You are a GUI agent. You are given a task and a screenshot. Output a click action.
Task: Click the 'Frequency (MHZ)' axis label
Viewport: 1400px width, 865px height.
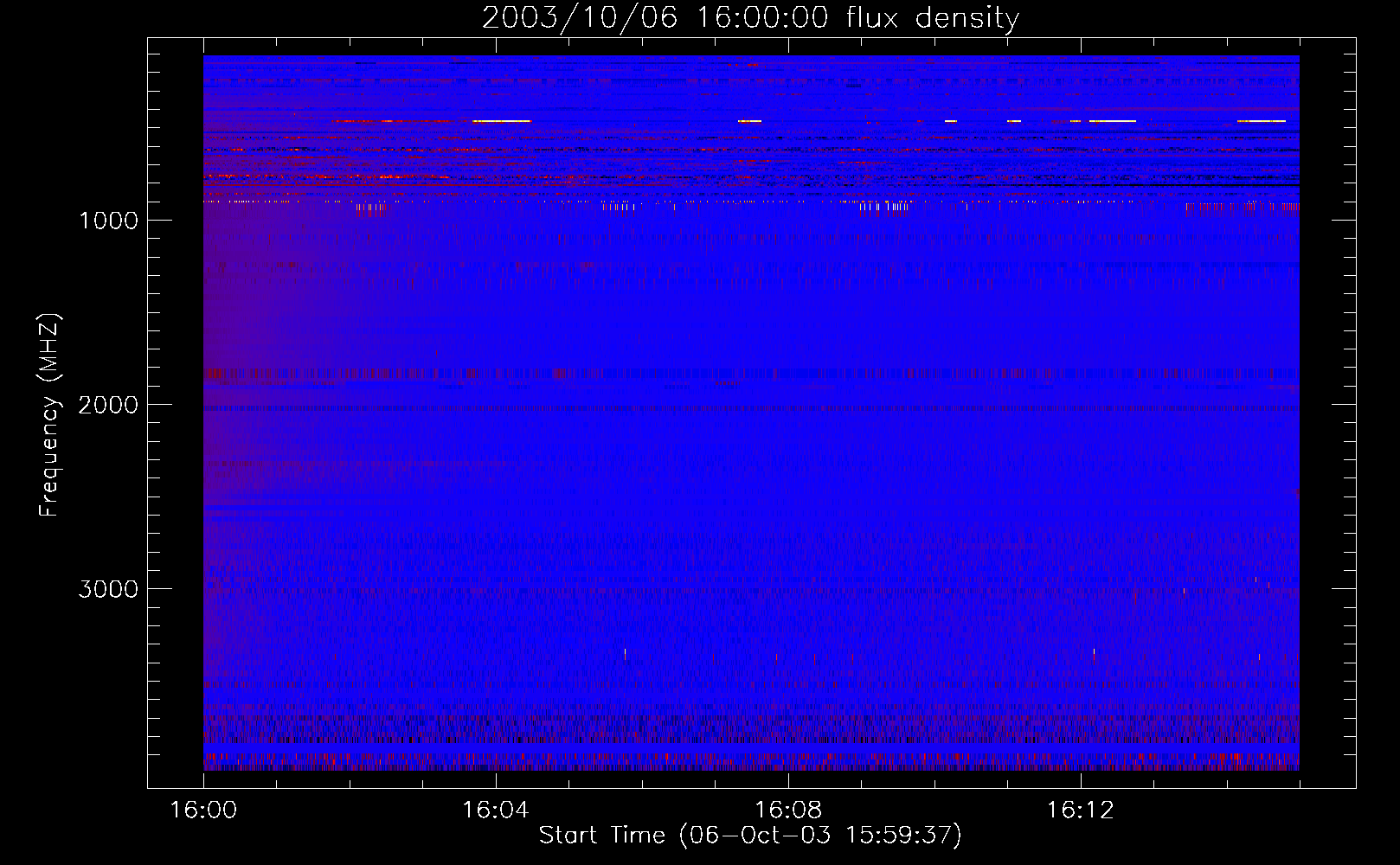point(50,415)
